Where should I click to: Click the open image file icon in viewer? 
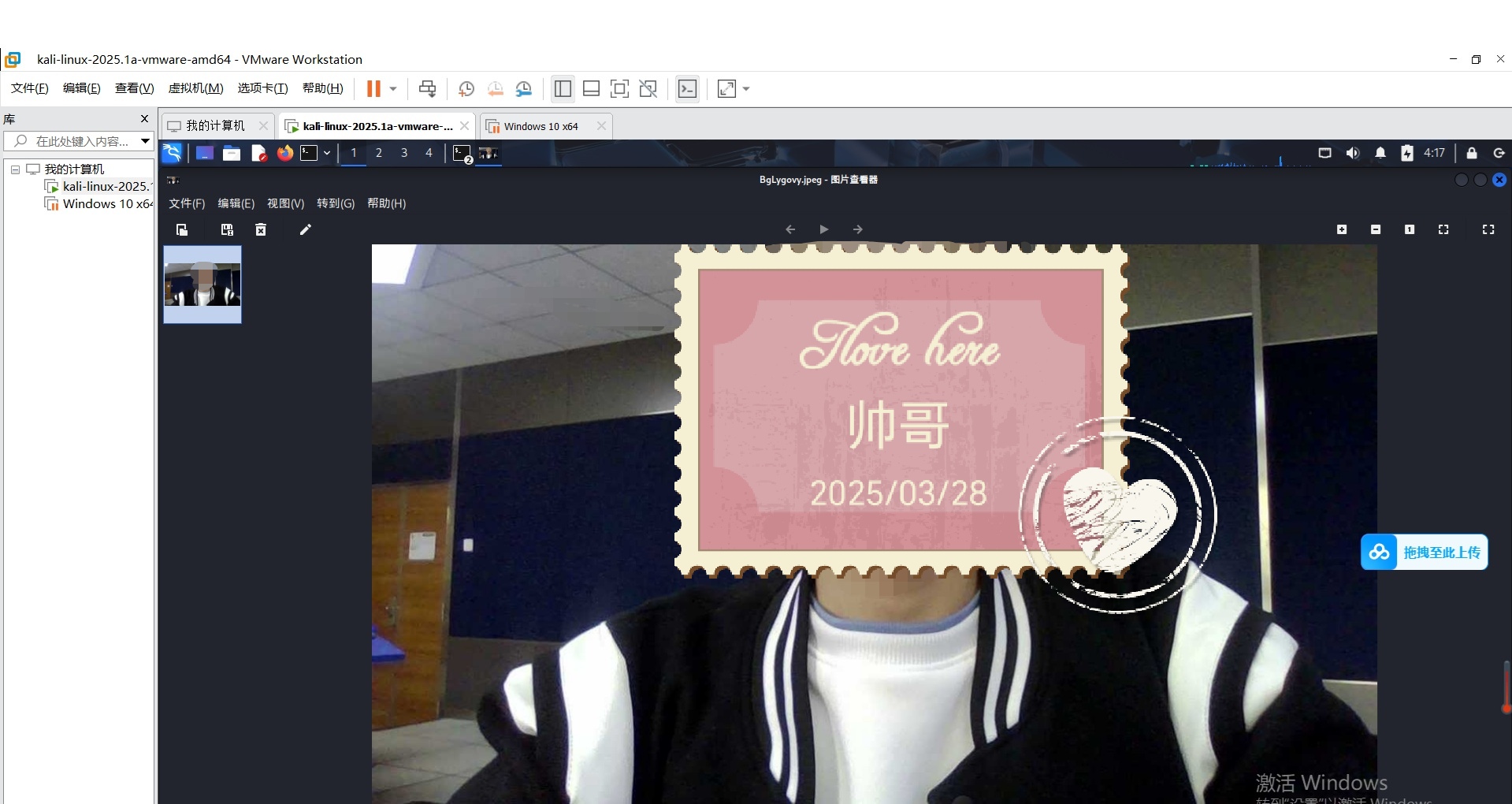click(x=182, y=229)
